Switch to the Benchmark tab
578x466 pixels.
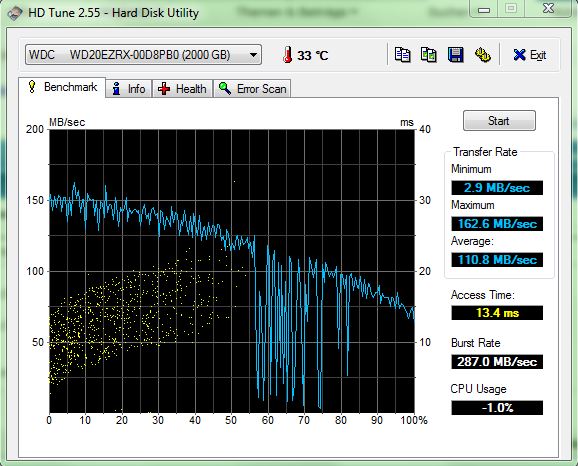tap(62, 87)
